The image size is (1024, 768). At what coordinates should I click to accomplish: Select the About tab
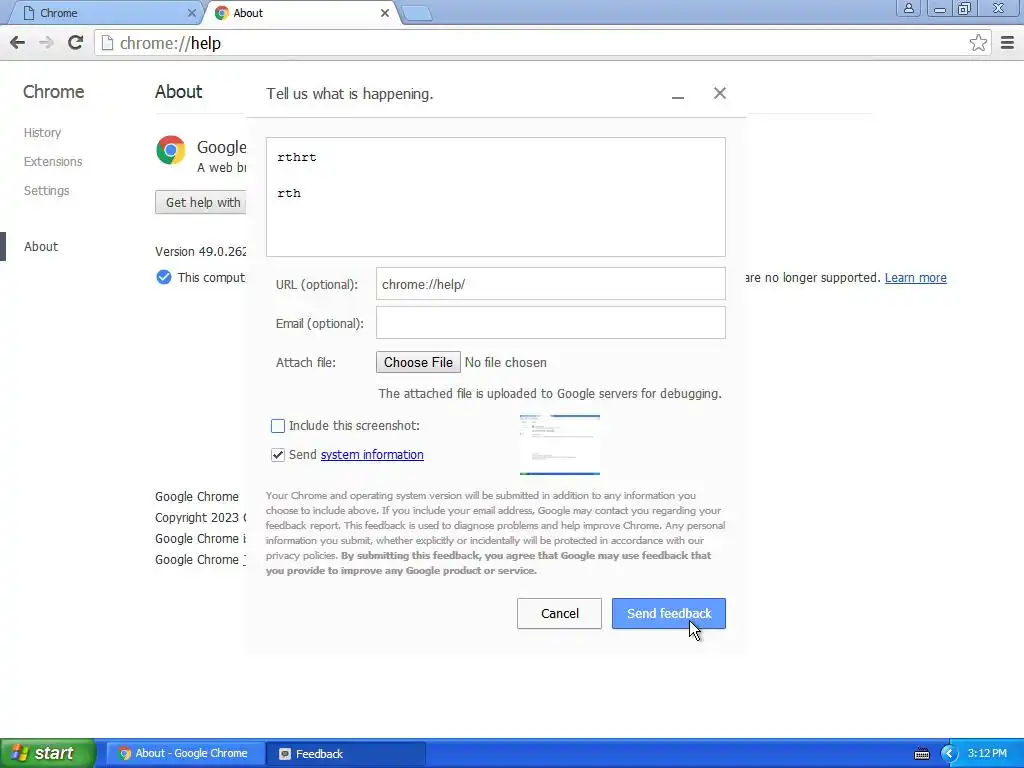(x=302, y=13)
